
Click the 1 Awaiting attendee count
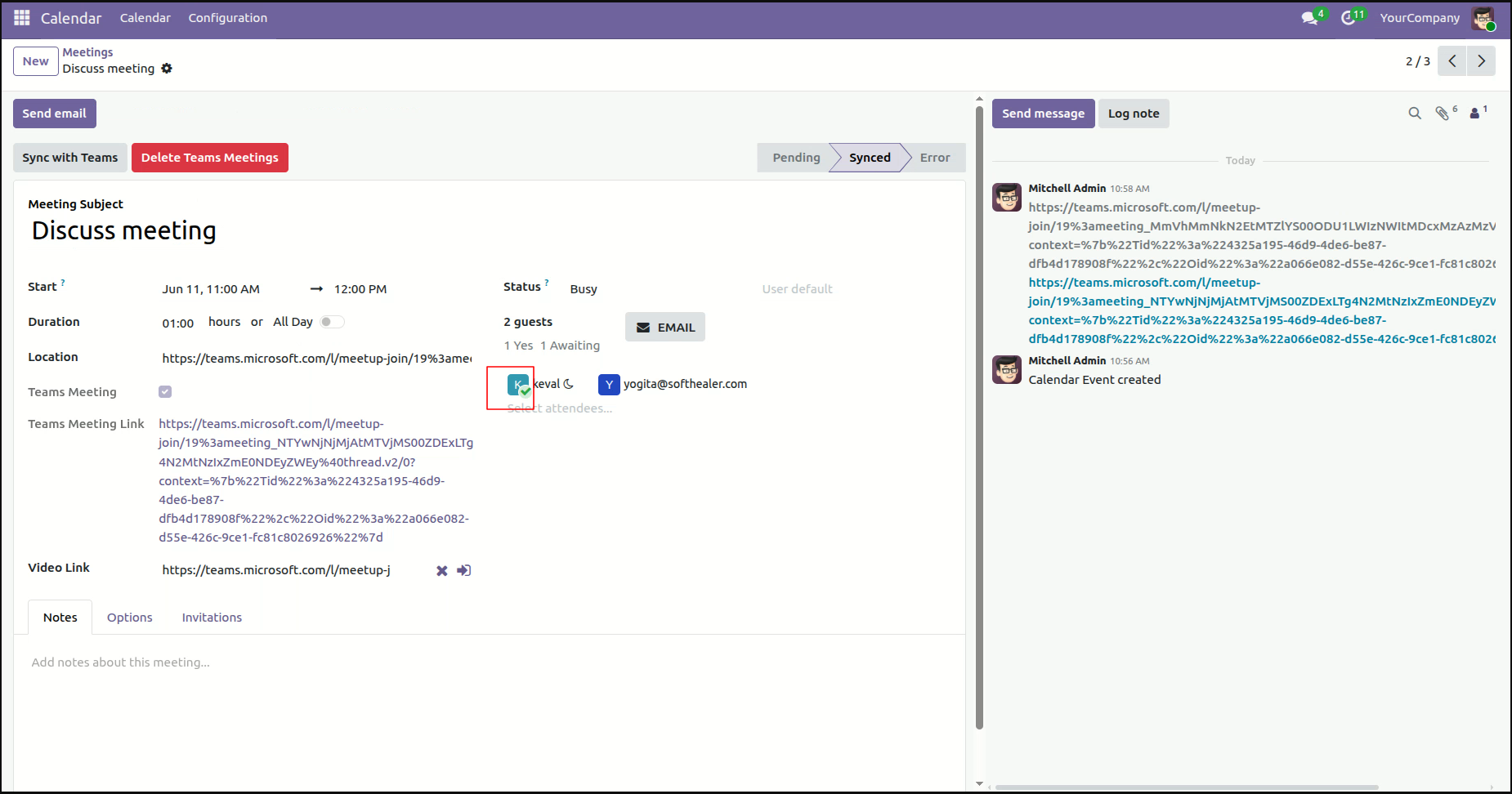(x=570, y=346)
